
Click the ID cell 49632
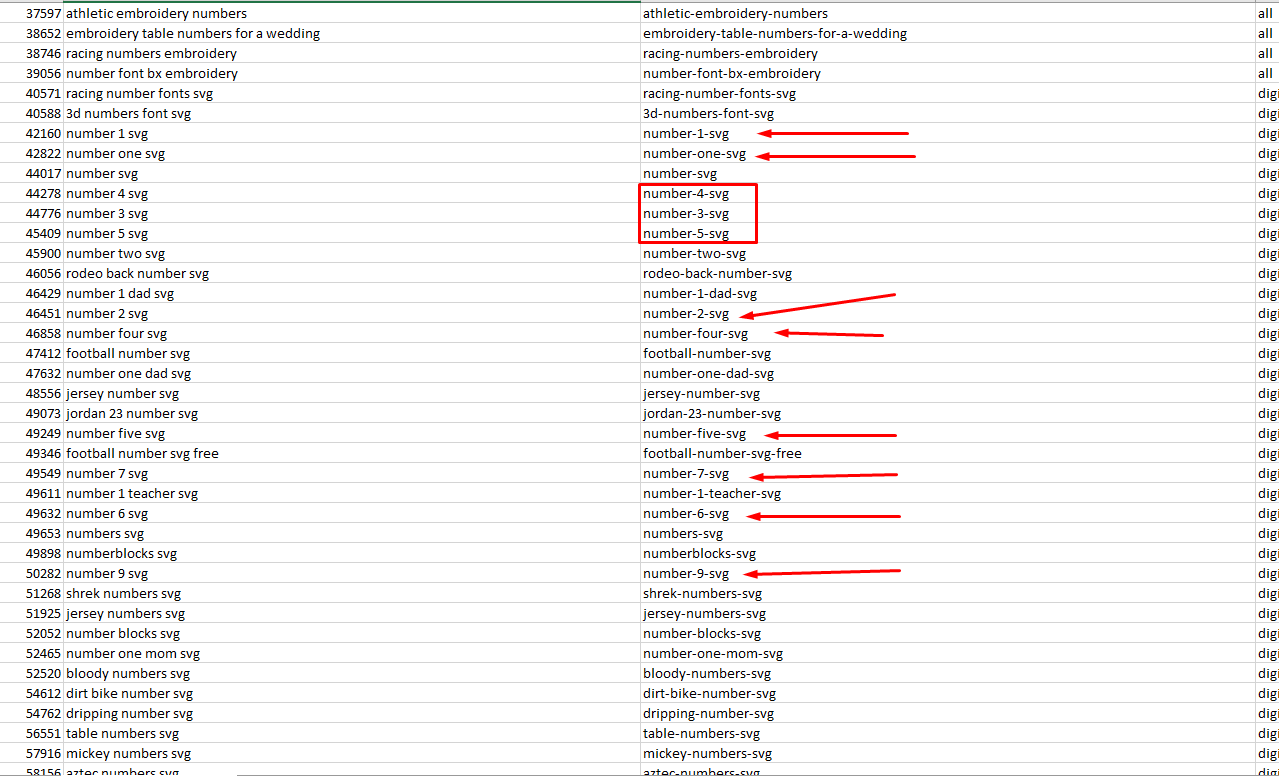pos(44,514)
